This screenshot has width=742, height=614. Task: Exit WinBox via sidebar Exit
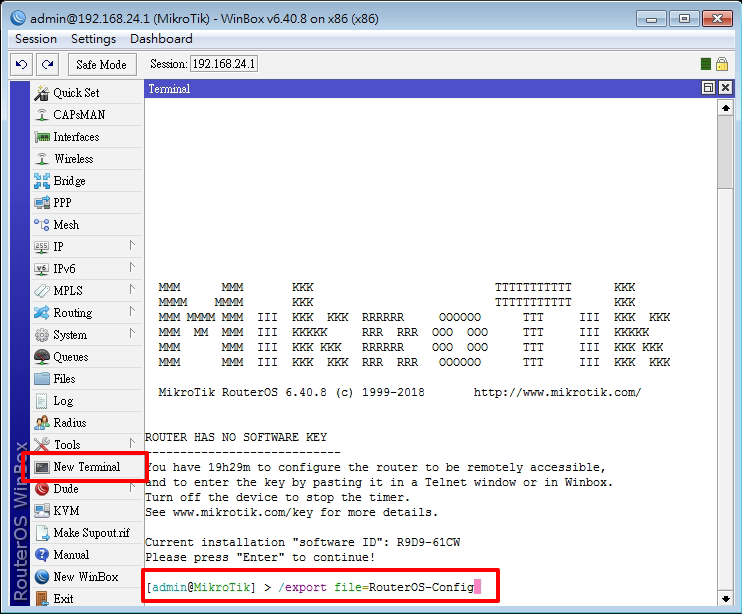87,599
